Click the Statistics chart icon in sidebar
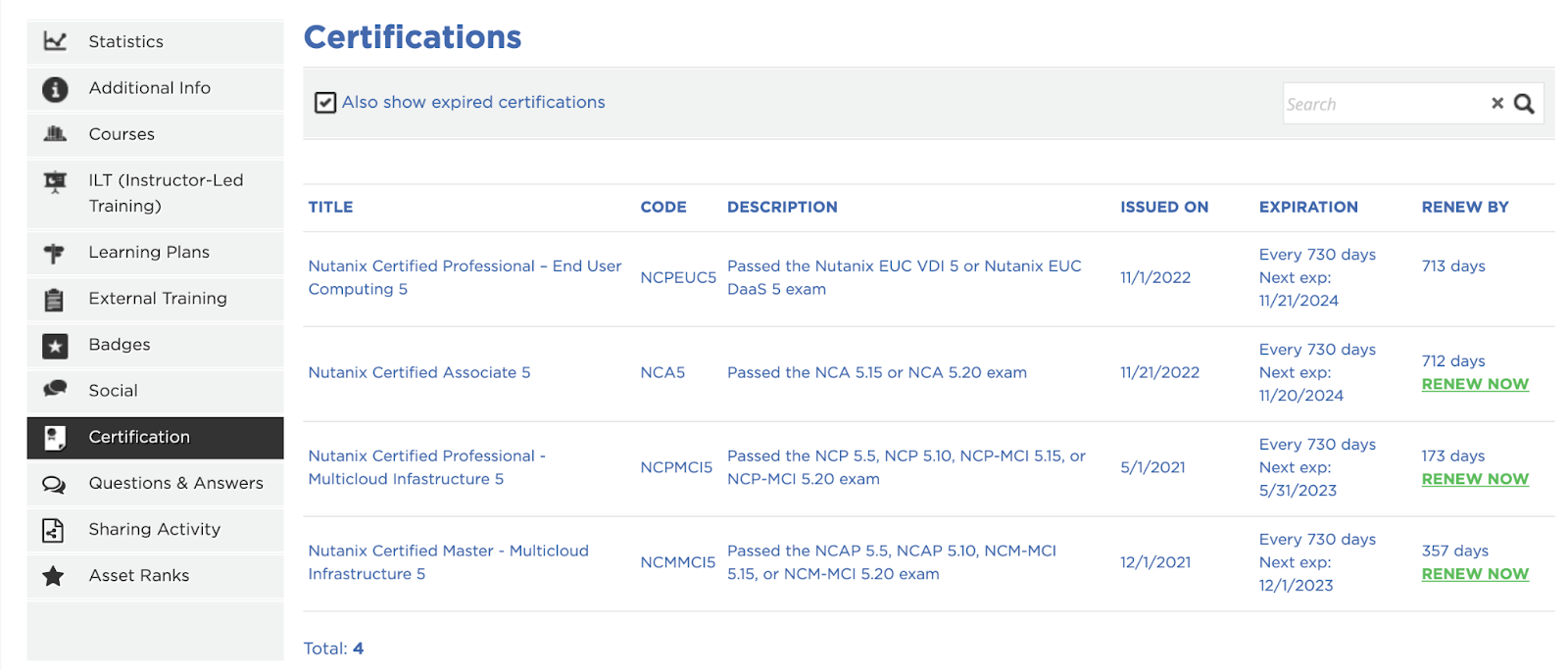This screenshot has width=1568, height=670. [55, 41]
